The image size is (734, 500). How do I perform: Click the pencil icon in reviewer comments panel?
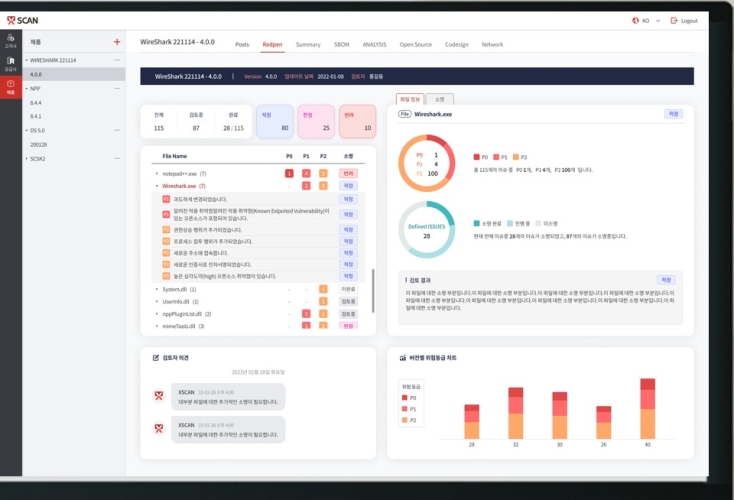pyautogui.click(x=155, y=358)
